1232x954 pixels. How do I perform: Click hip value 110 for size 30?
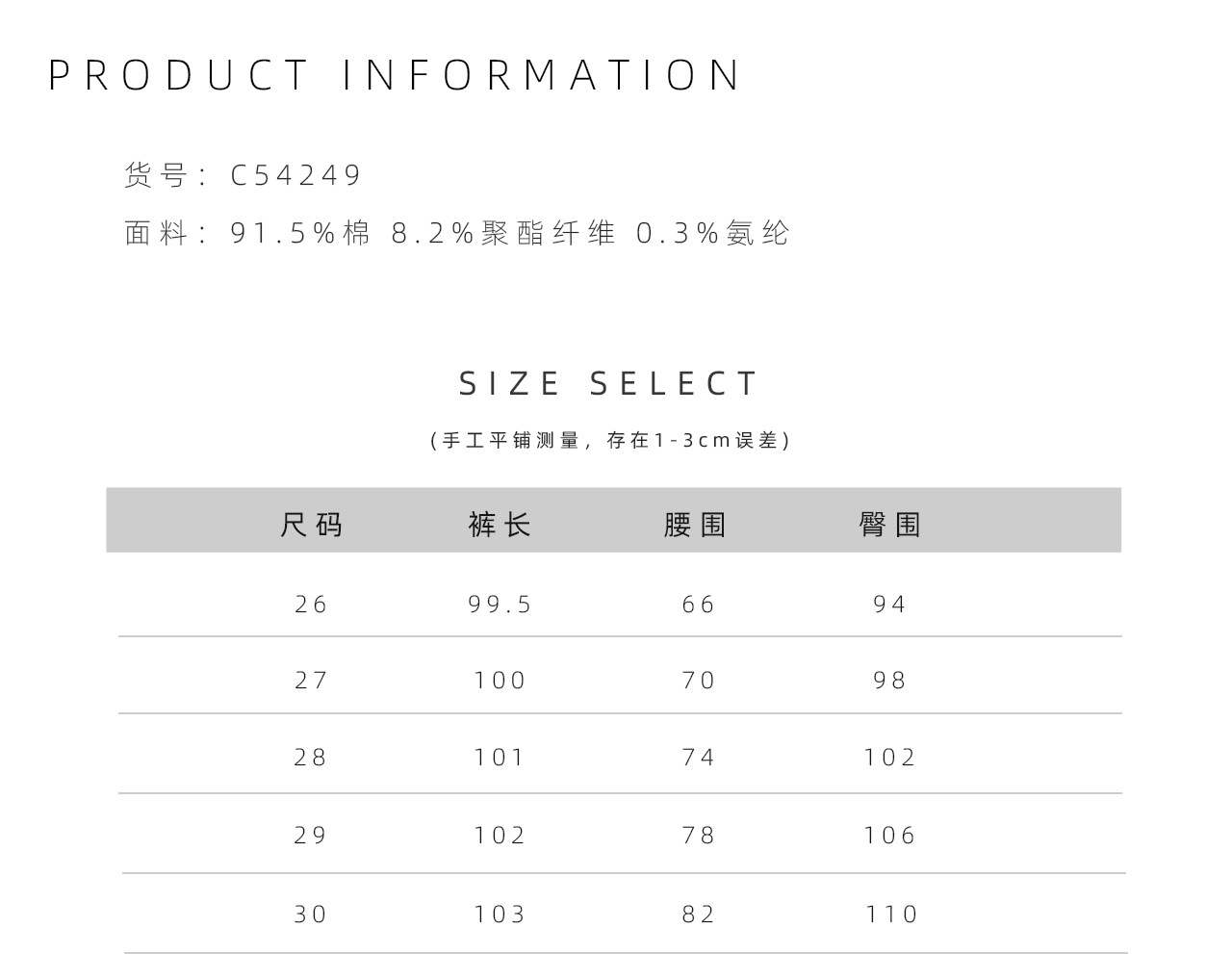click(891, 915)
